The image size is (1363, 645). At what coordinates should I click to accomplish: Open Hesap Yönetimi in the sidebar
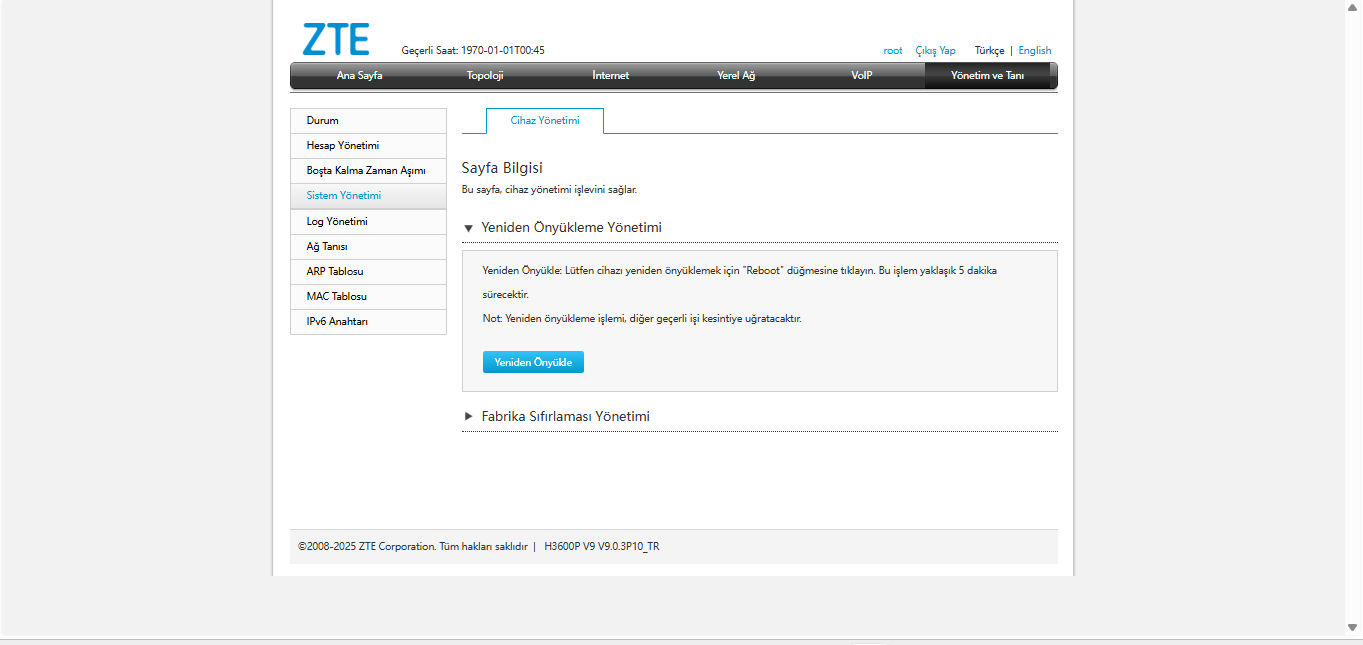368,146
